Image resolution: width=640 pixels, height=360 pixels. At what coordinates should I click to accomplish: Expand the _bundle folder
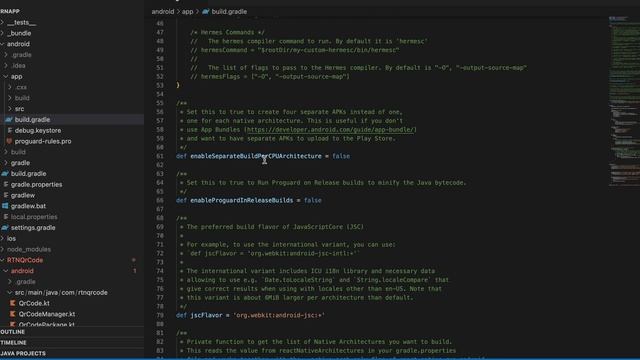click(x=2, y=33)
